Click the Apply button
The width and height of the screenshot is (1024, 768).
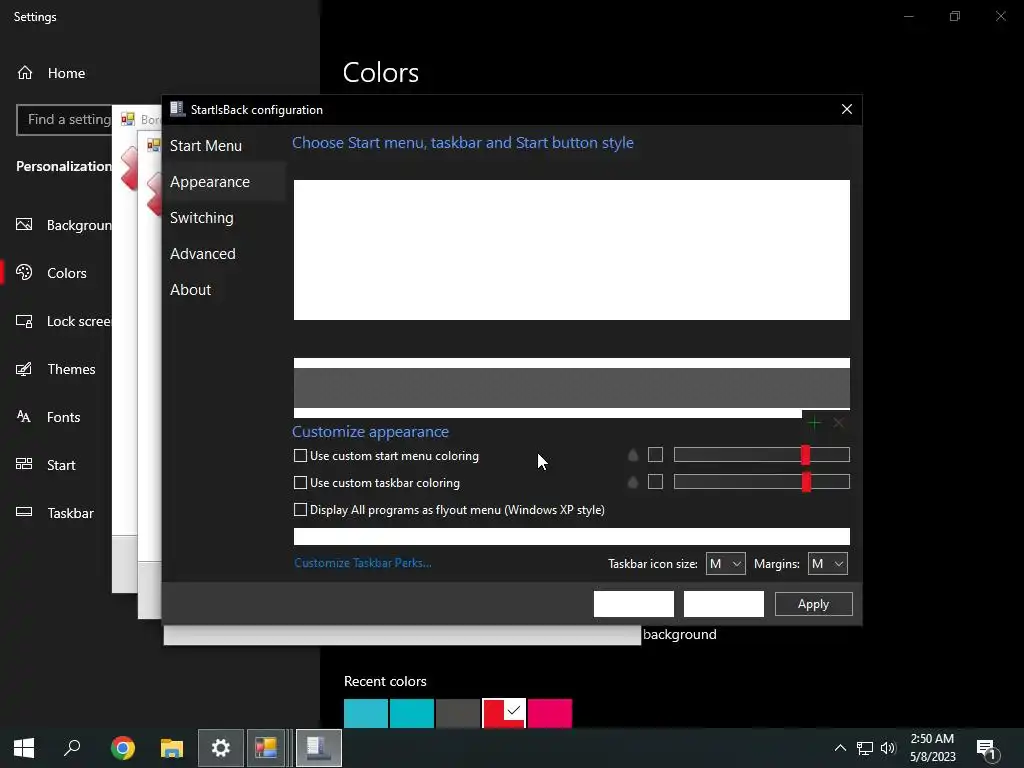tap(813, 604)
